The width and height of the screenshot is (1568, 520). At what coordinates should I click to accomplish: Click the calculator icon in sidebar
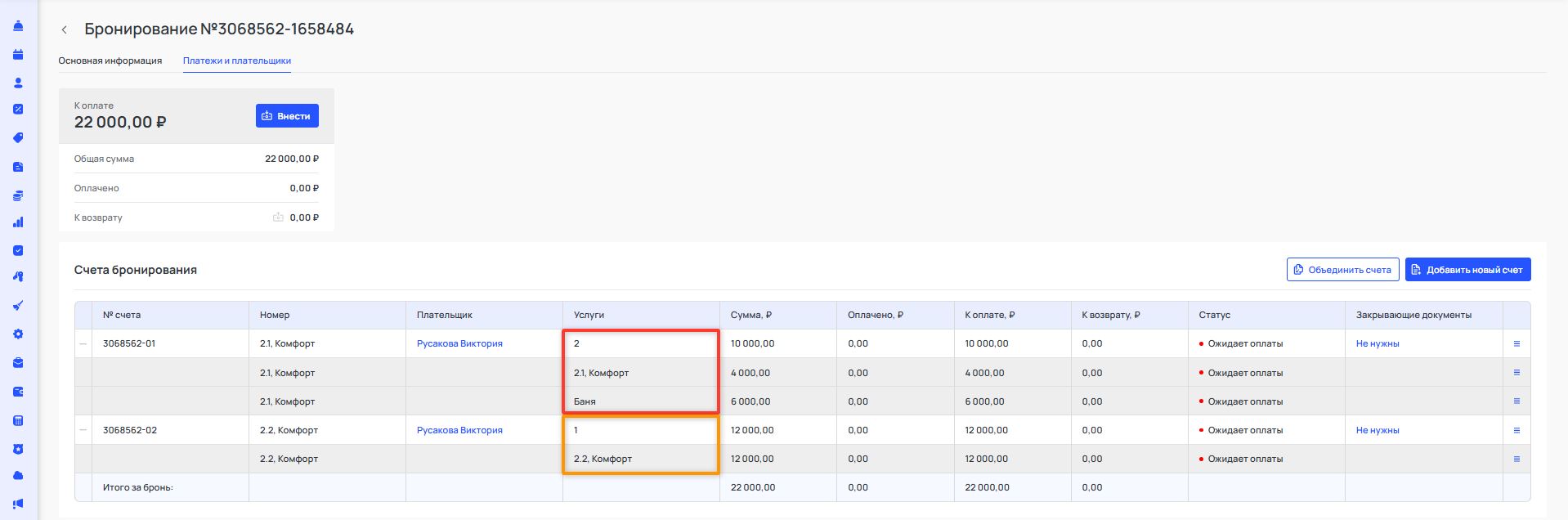coord(18,421)
